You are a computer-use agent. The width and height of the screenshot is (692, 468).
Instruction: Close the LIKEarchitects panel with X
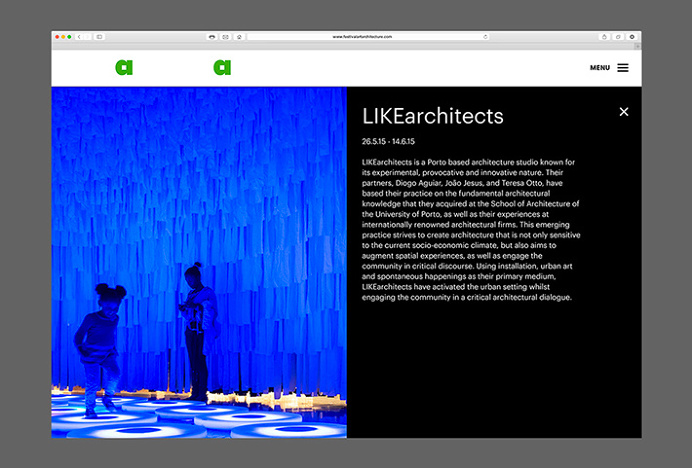(624, 112)
